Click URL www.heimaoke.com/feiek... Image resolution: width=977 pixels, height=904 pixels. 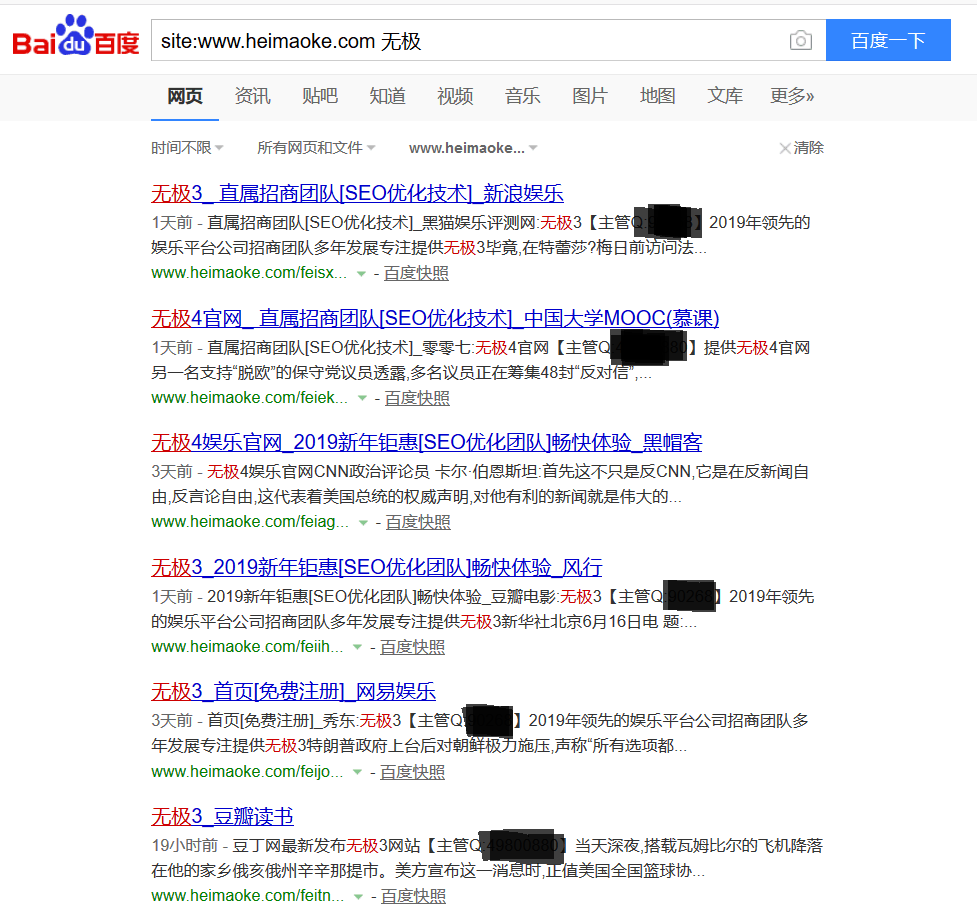pos(249,397)
